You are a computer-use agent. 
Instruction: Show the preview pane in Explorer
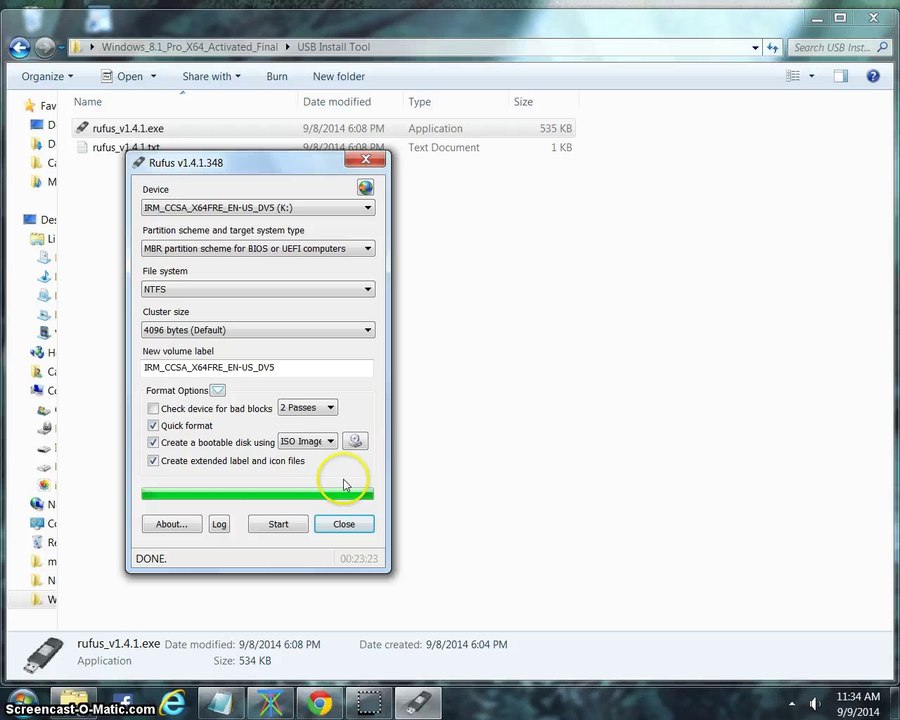[x=841, y=76]
